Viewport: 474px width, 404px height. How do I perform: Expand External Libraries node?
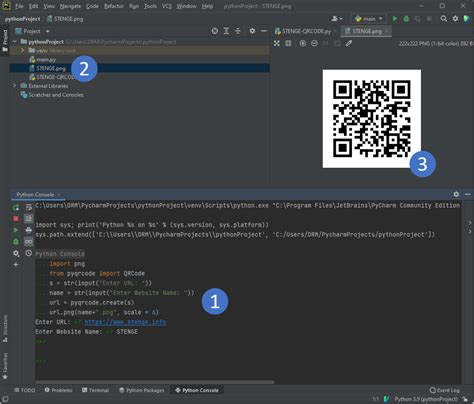click(14, 86)
